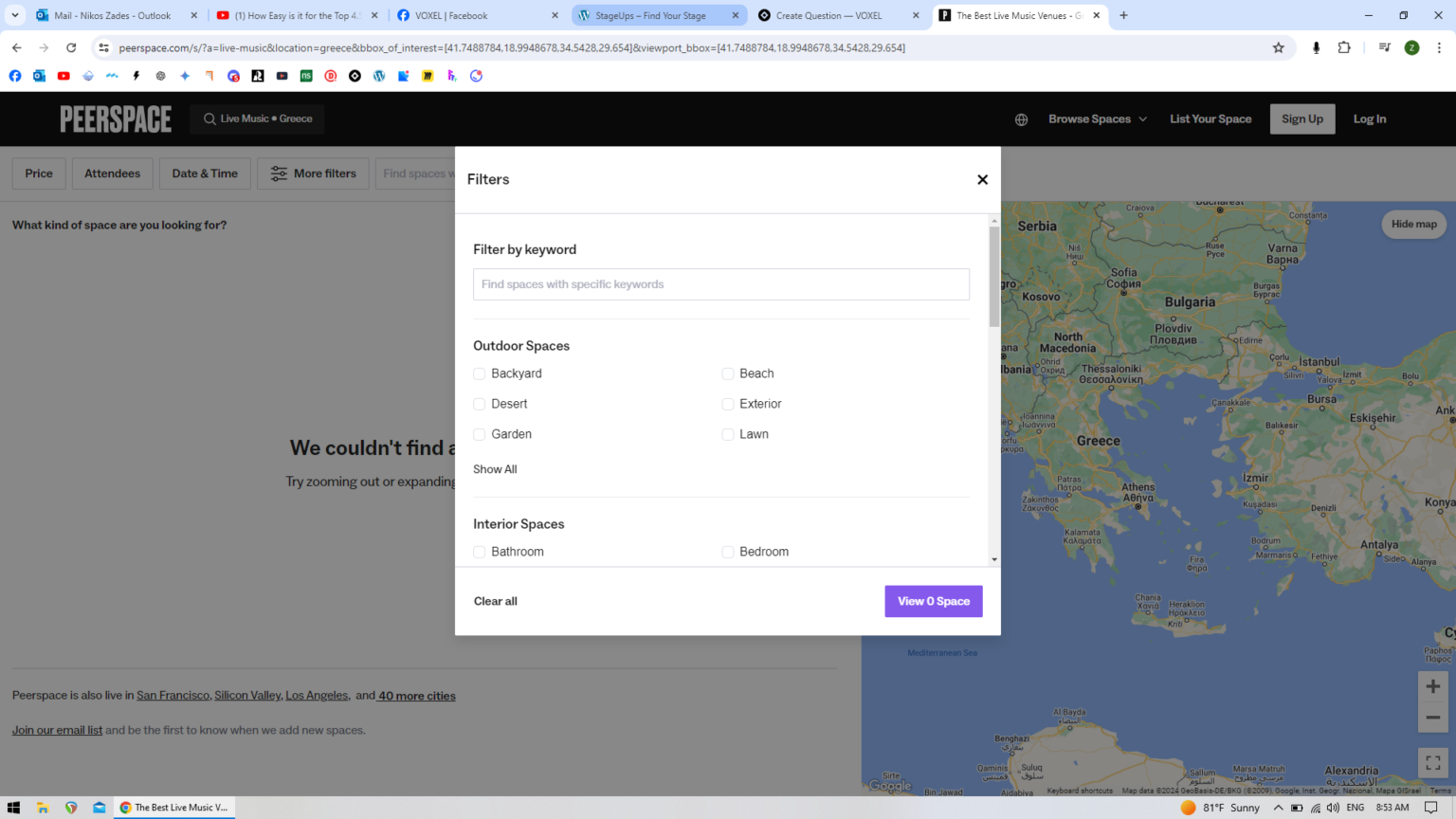Open the Outlook bookmark
This screenshot has height=819, width=1456.
pos(39,76)
